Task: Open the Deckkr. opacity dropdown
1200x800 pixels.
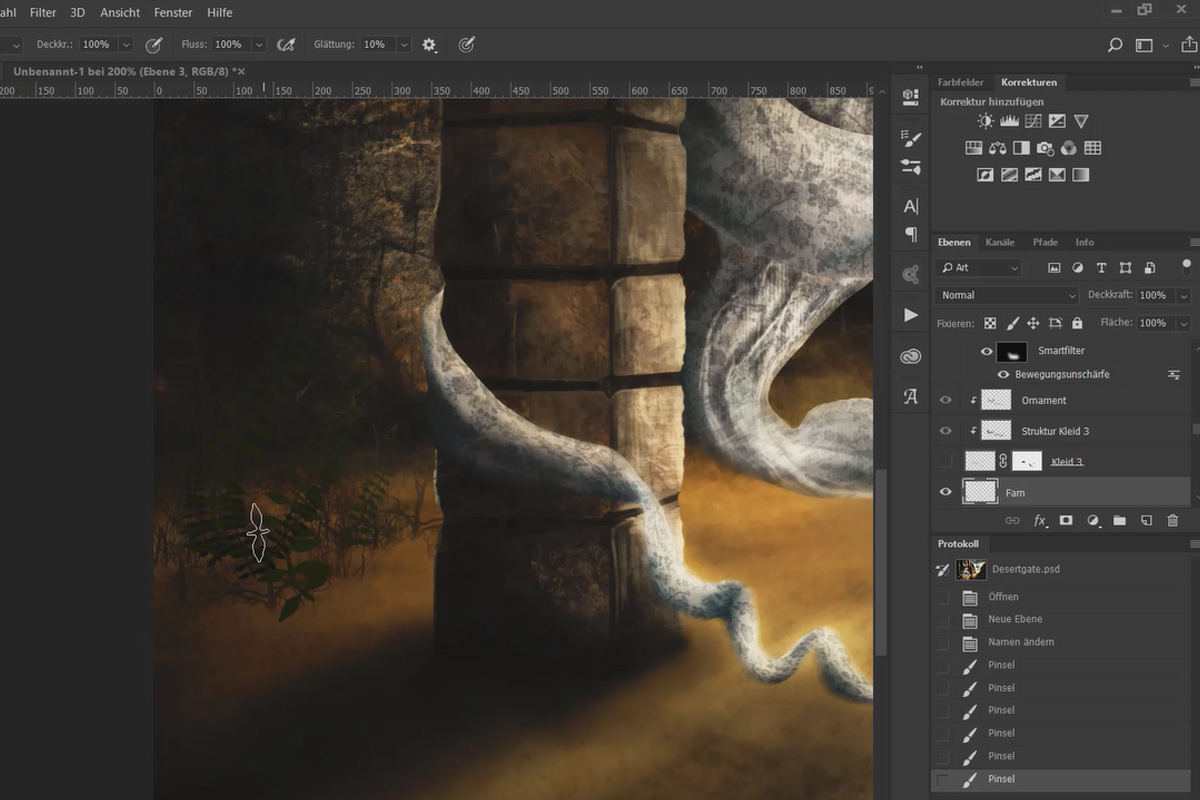Action: click(125, 45)
